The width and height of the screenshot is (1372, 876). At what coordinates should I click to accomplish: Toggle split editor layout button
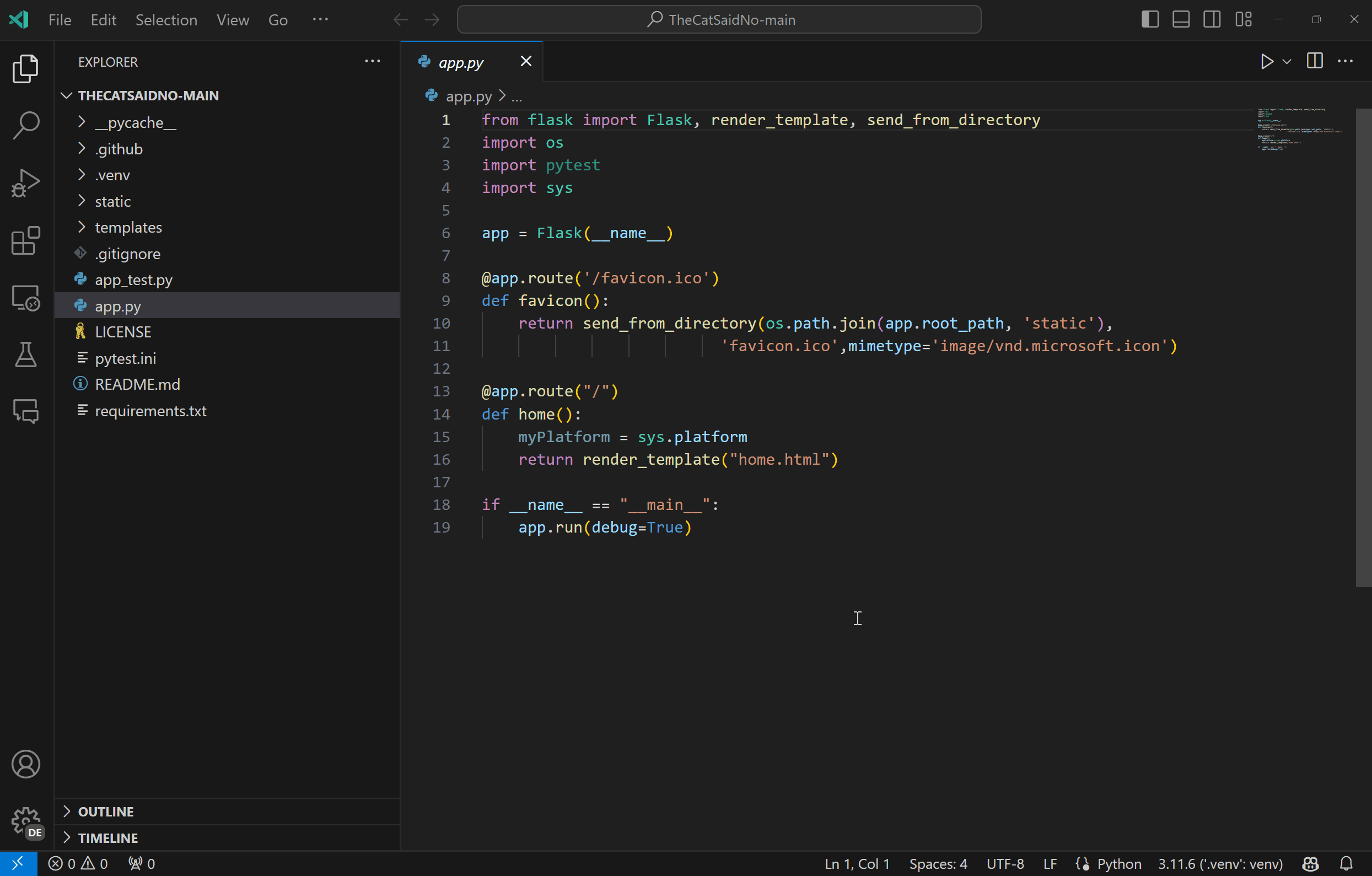(x=1314, y=60)
